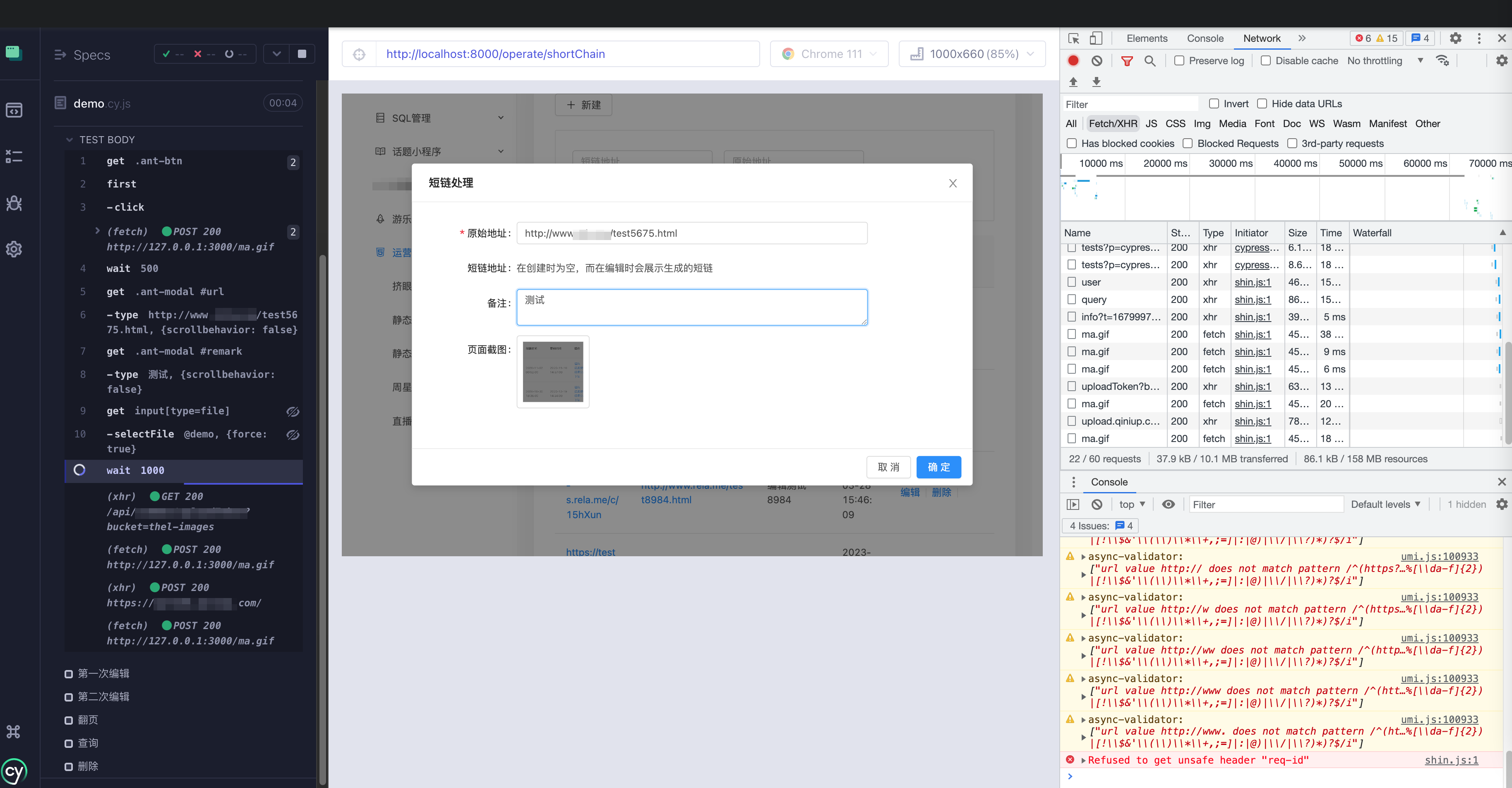This screenshot has width=1512, height=788.
Task: Select the JS network filter
Action: click(1151, 123)
